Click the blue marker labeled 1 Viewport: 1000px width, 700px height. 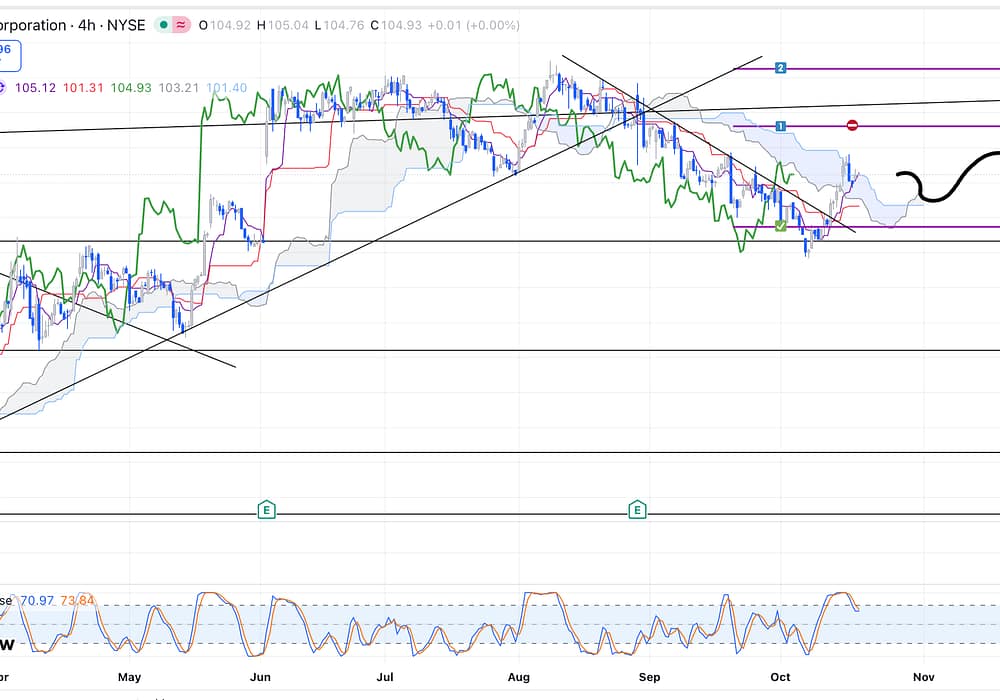pyautogui.click(x=781, y=126)
